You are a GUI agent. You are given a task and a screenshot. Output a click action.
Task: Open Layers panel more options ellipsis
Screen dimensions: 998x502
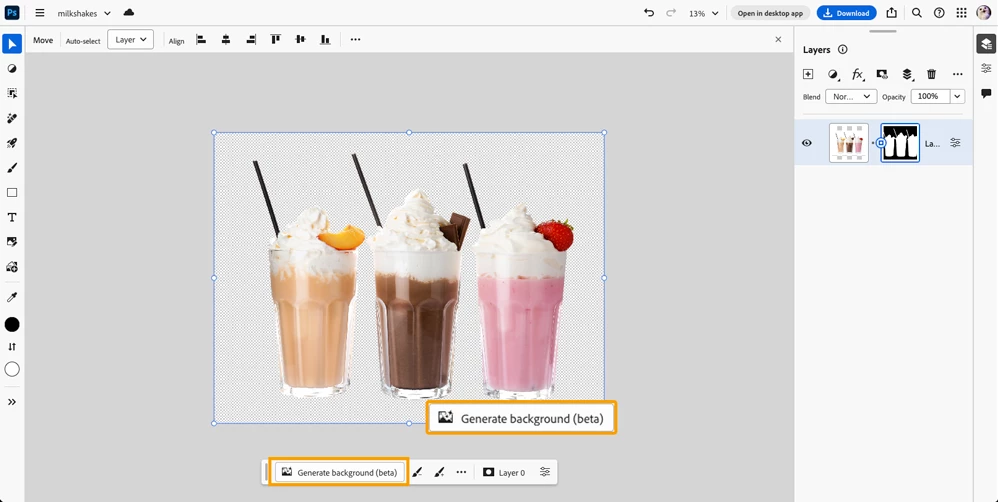coord(957,74)
